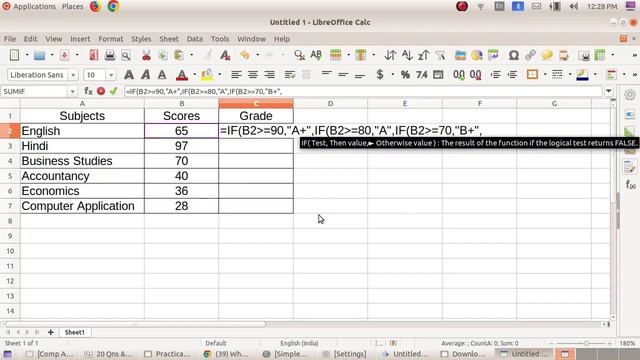Click the Insert Hyperlink icon

coord(530,55)
